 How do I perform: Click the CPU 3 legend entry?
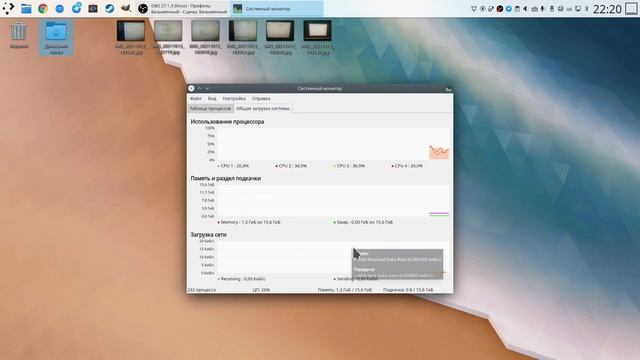tap(349, 166)
